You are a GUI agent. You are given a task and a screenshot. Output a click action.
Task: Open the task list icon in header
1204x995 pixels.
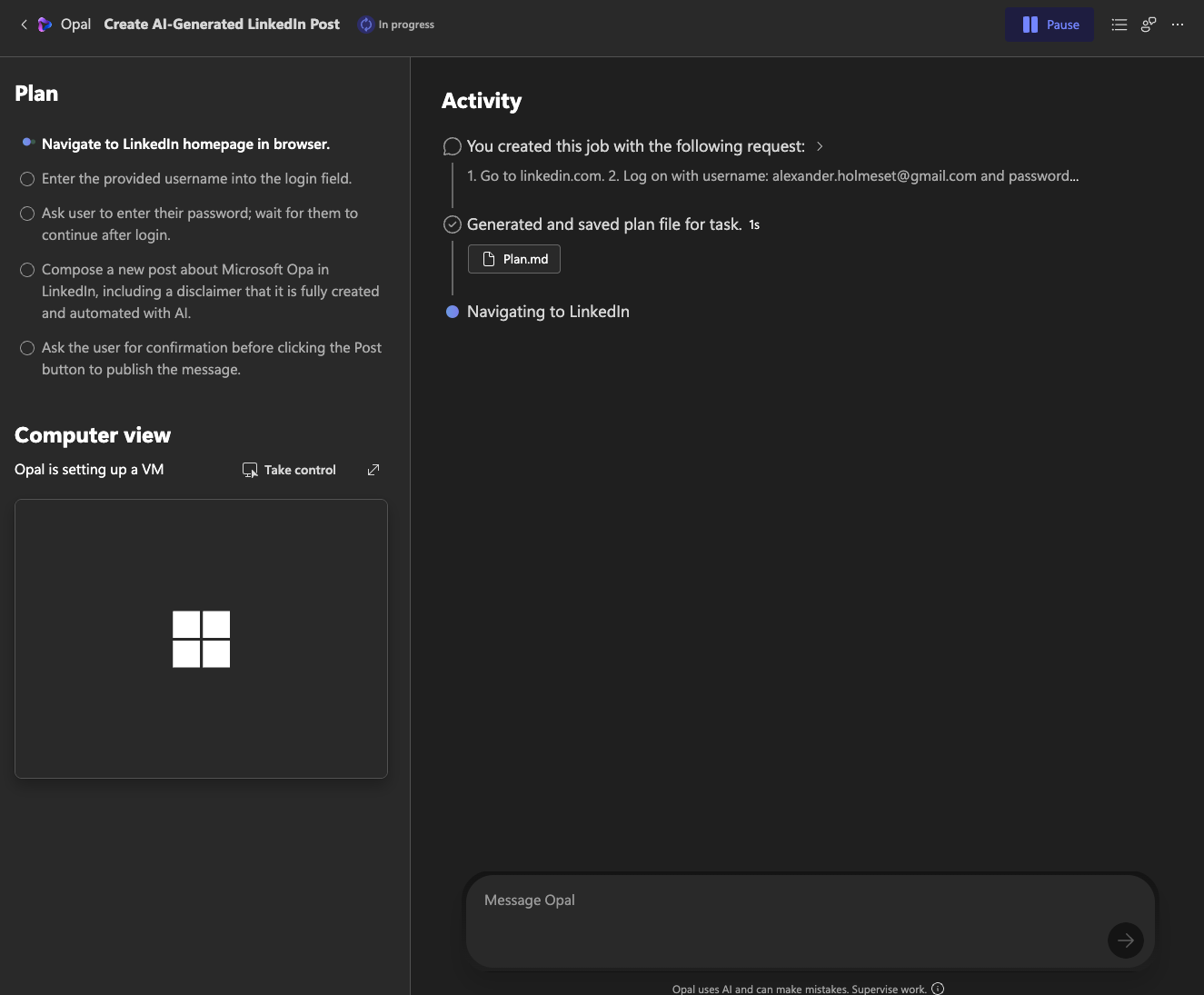(x=1119, y=25)
